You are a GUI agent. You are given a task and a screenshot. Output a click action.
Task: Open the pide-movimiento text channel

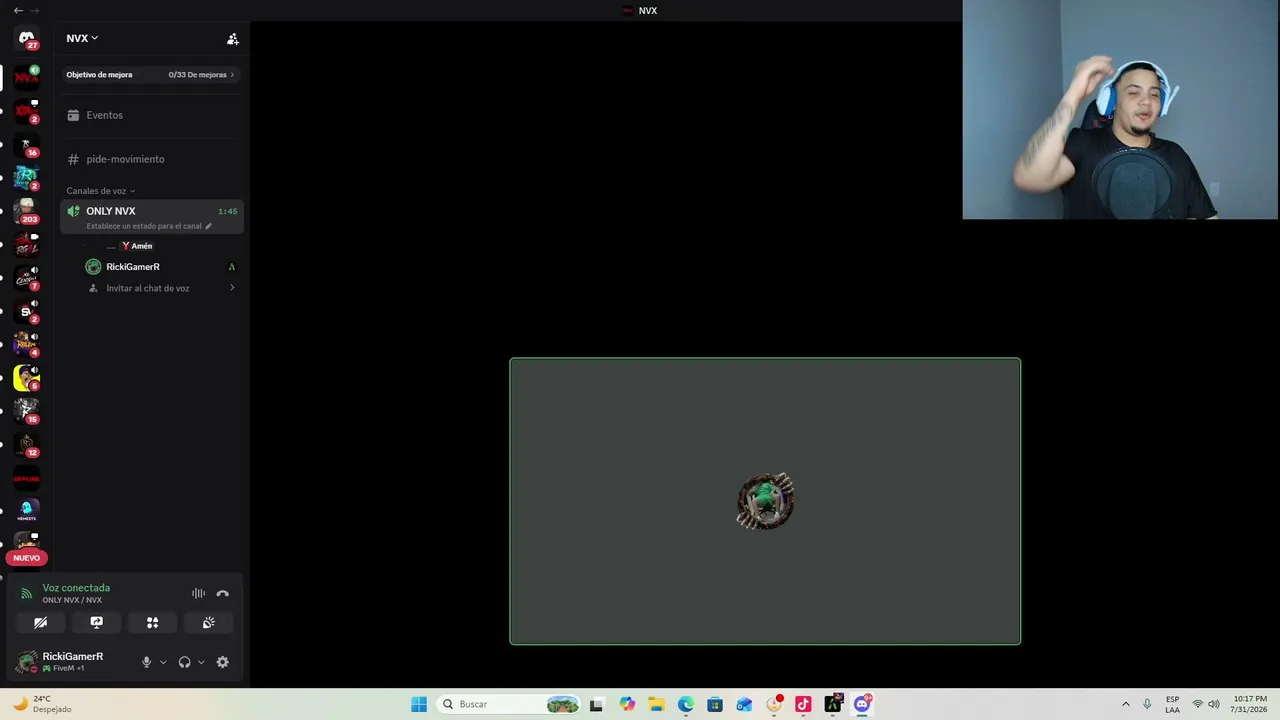(x=150, y=159)
